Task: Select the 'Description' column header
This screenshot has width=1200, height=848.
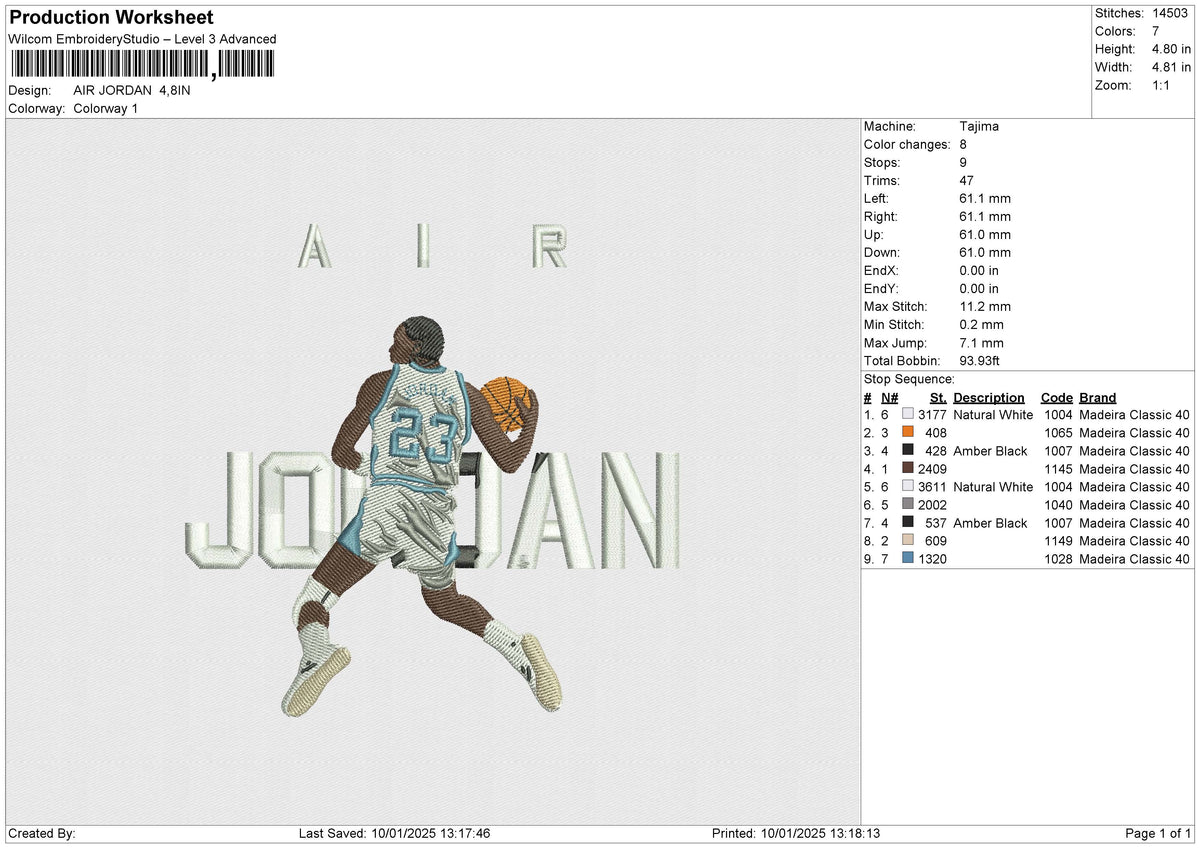Action: [x=989, y=397]
